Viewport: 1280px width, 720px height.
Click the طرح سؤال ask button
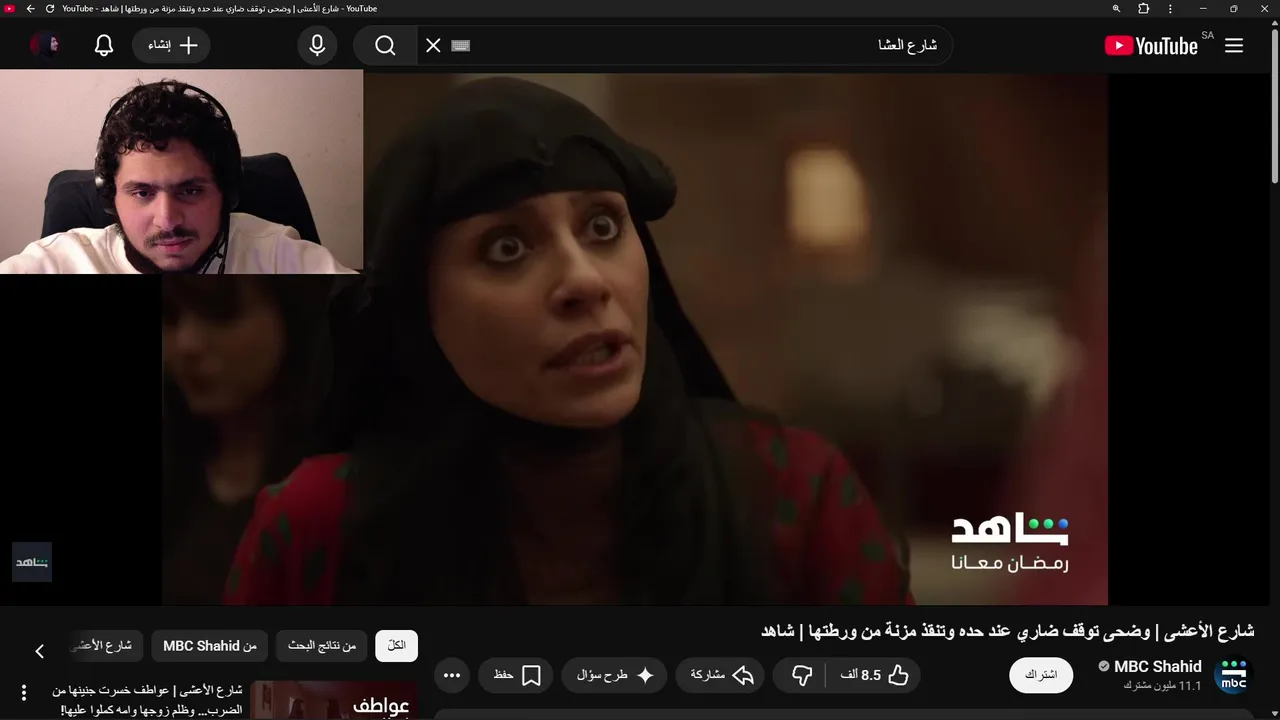pos(614,675)
